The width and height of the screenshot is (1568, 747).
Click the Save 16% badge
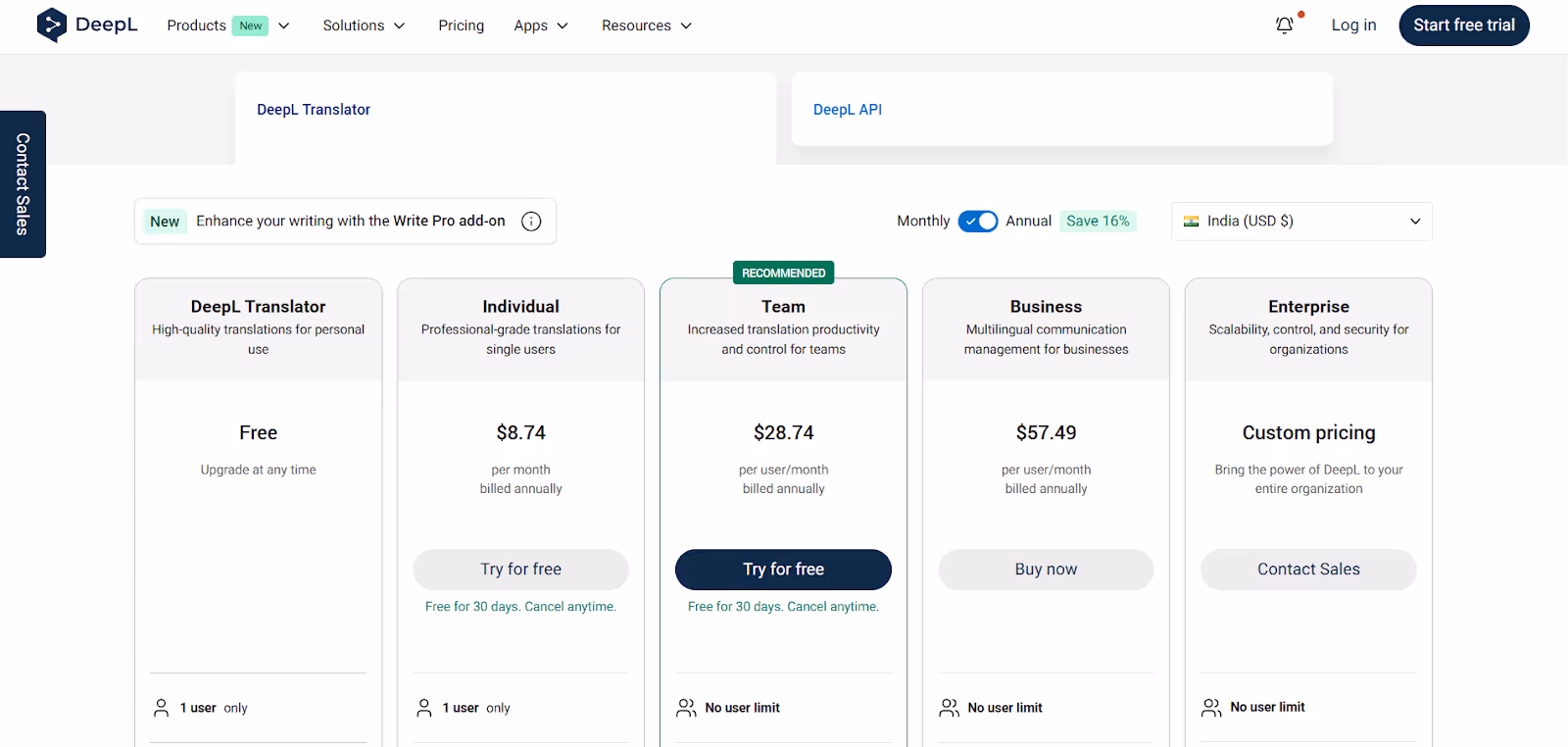click(1098, 222)
